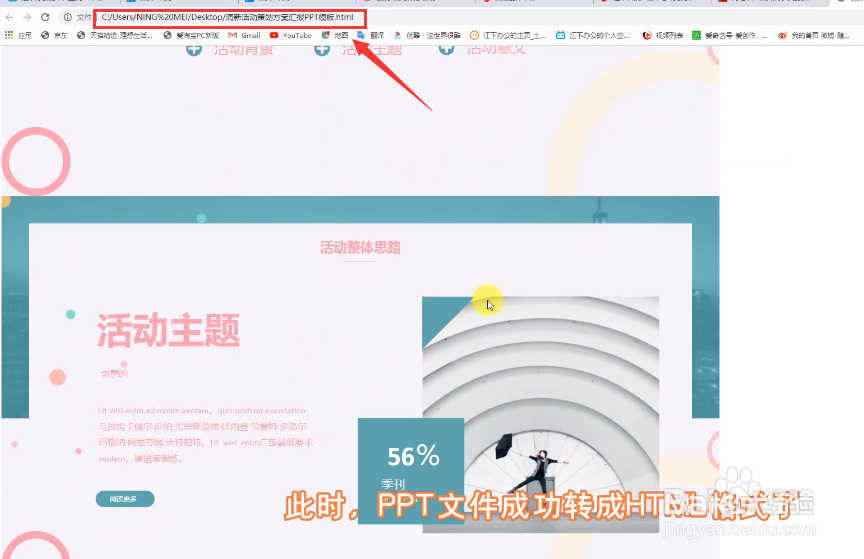This screenshot has height=559, width=864.
Task: Open the 京东 bookmark
Action: (54, 35)
